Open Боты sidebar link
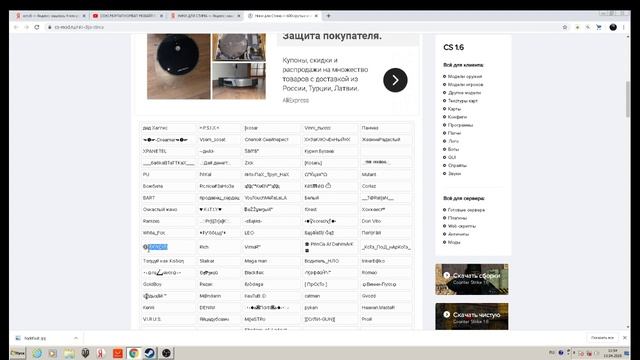The image size is (640, 360). click(x=453, y=149)
